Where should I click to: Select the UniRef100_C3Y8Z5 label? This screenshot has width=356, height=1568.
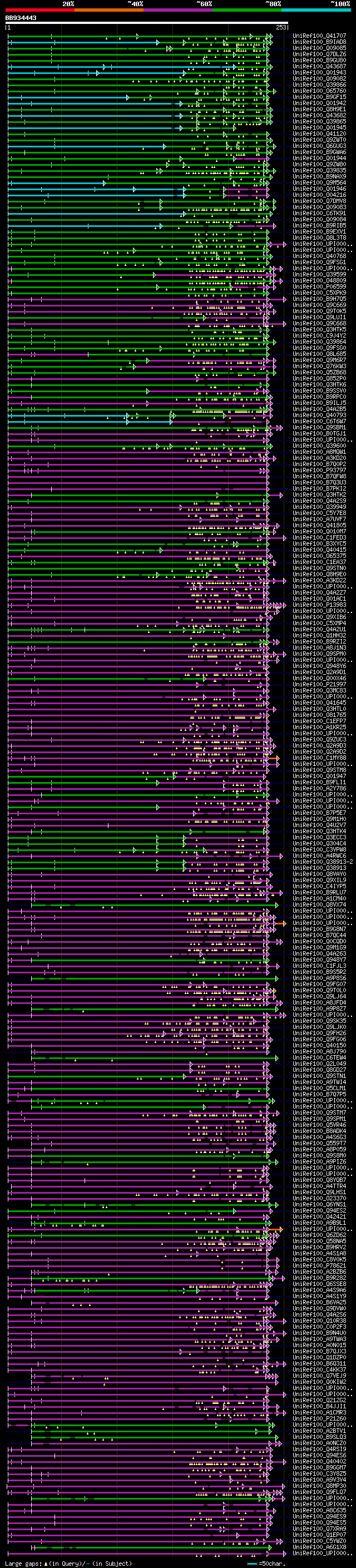319,1474
